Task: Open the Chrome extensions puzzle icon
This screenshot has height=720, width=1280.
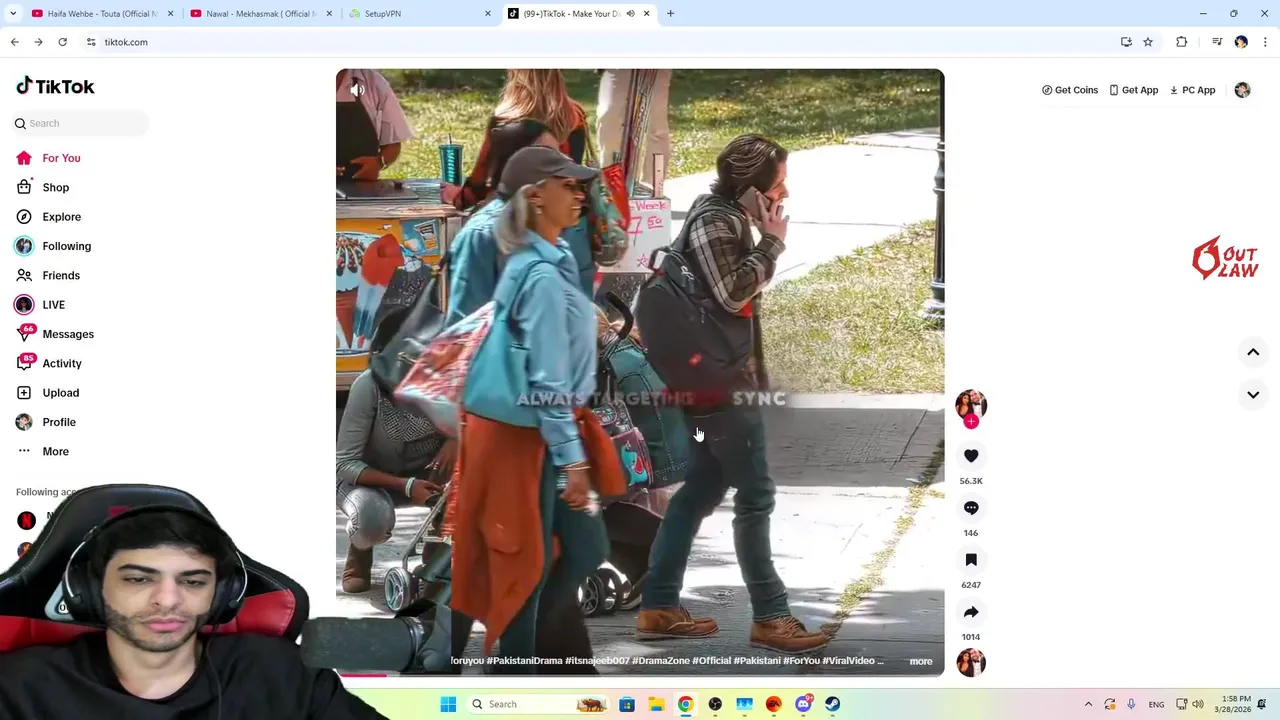Action: coord(1181,42)
